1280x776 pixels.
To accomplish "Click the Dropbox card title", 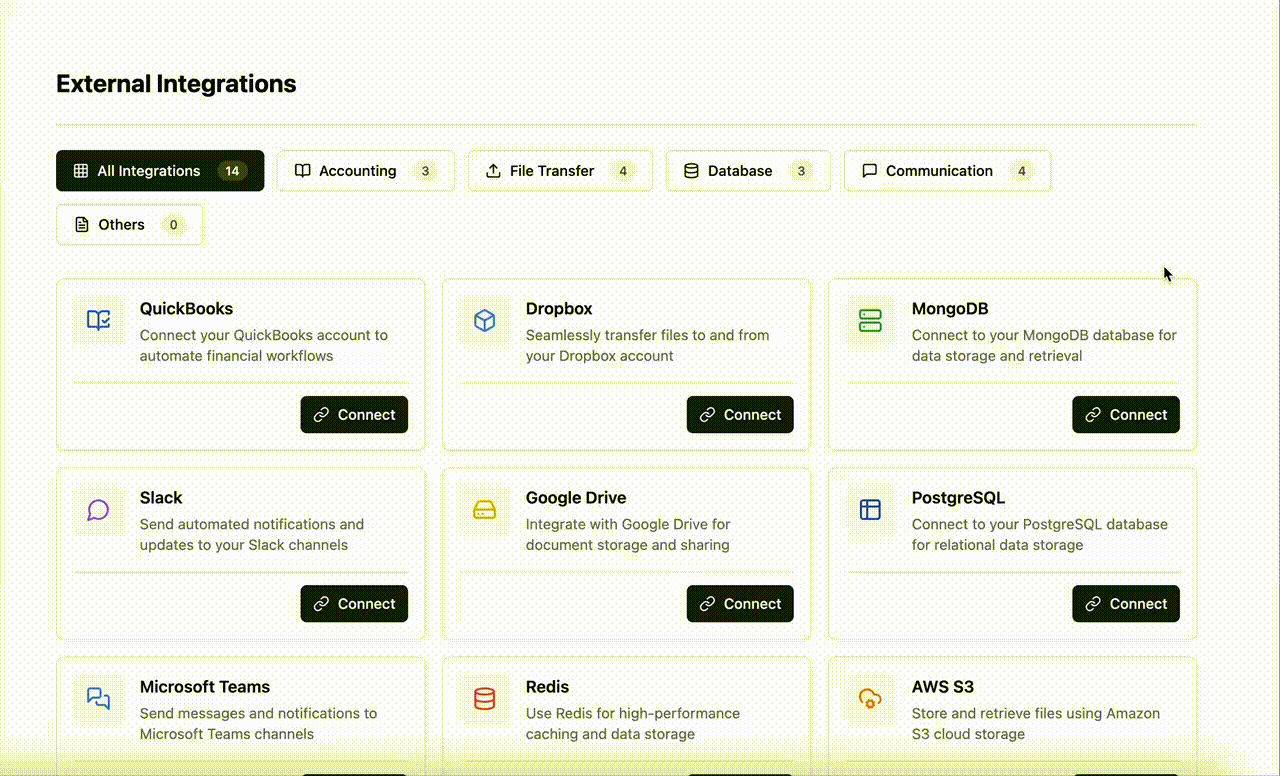I will coord(559,309).
